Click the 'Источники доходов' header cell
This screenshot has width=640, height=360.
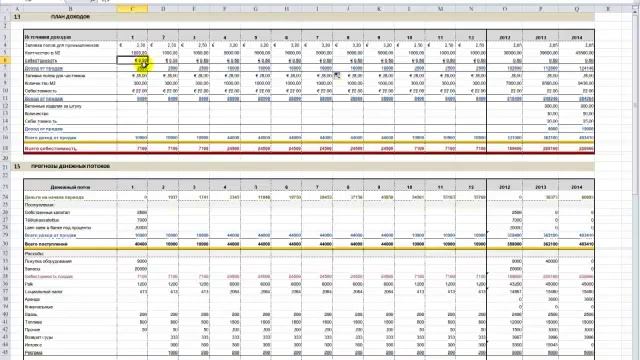click(70, 37)
